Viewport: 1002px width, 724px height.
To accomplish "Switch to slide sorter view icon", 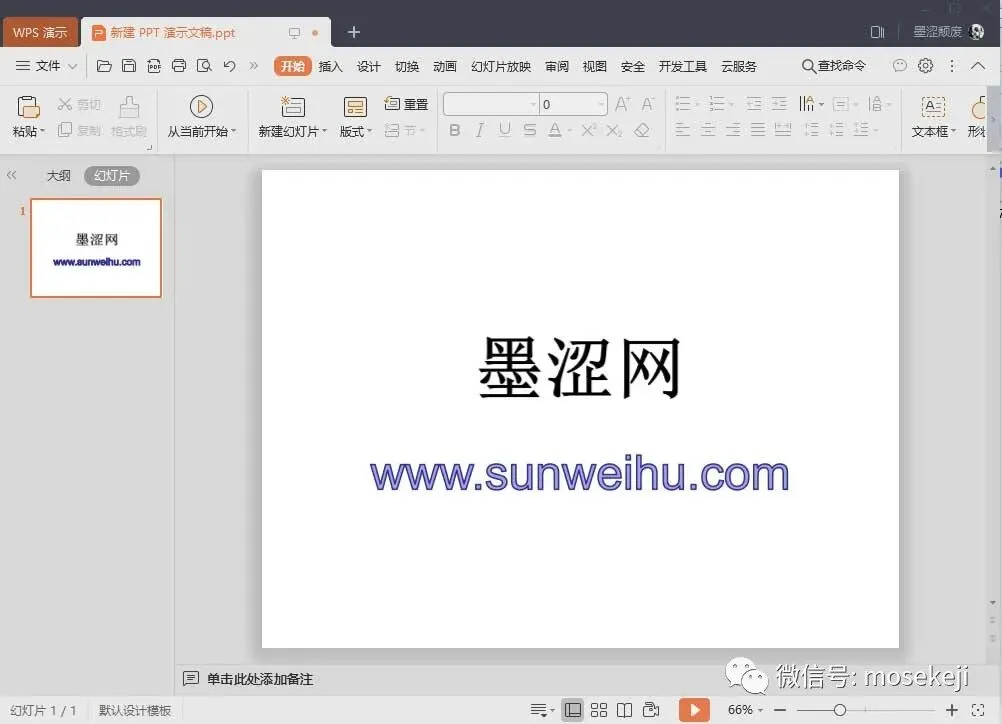I will tap(599, 710).
